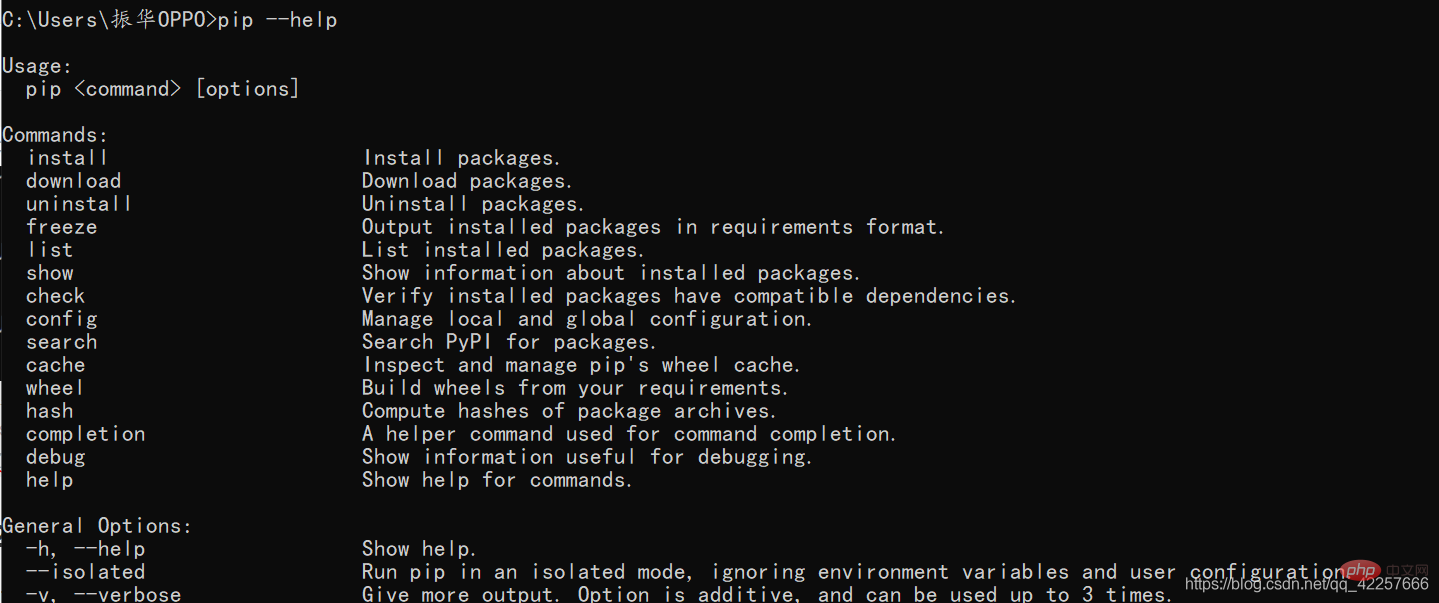
Task: Click the typed 'pip --help' command
Action: [278, 20]
